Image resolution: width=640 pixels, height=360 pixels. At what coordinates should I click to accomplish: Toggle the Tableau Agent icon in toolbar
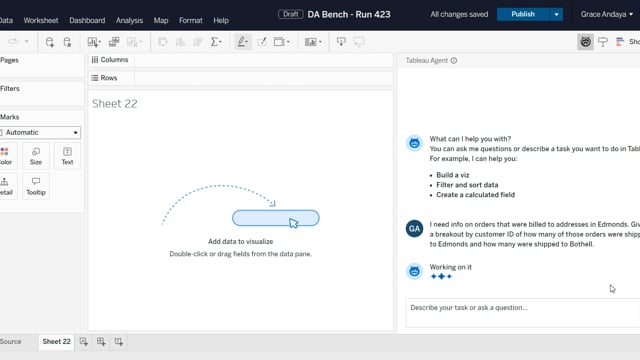[585, 42]
